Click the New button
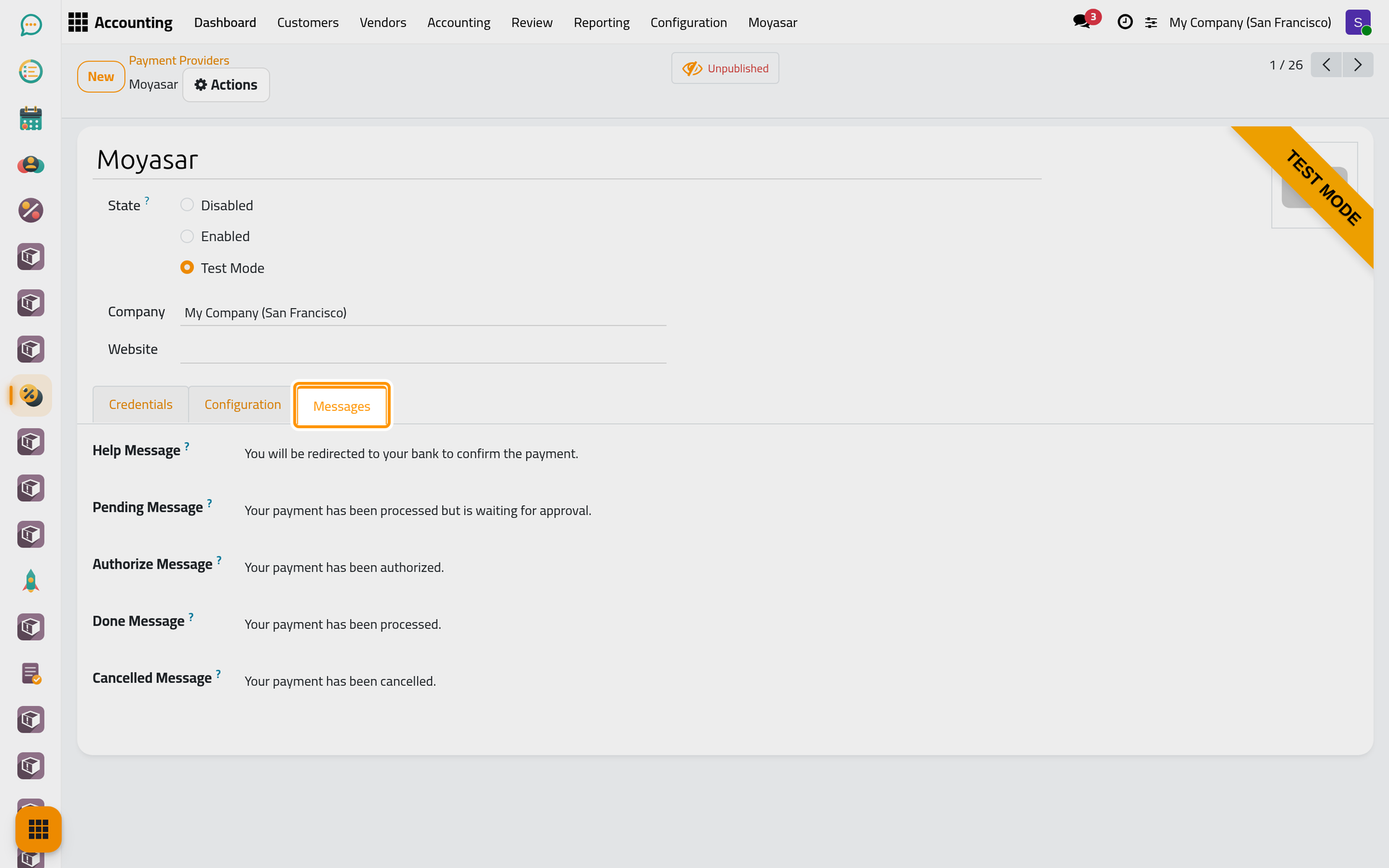 (x=101, y=77)
